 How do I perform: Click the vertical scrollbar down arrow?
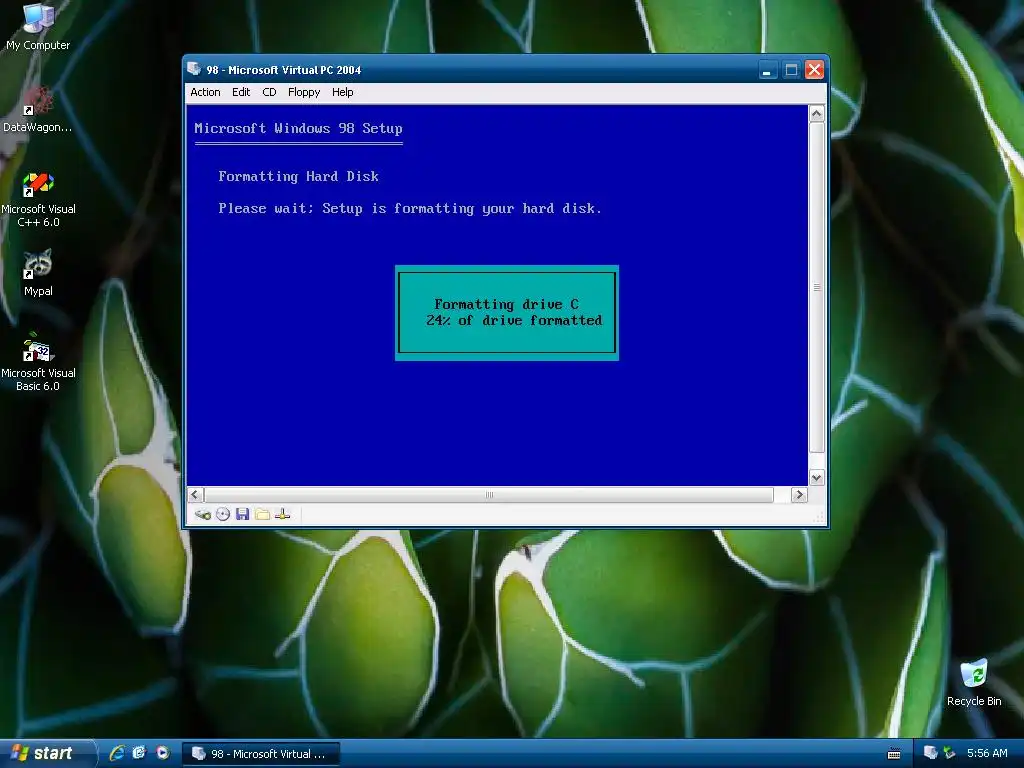pyautogui.click(x=816, y=478)
